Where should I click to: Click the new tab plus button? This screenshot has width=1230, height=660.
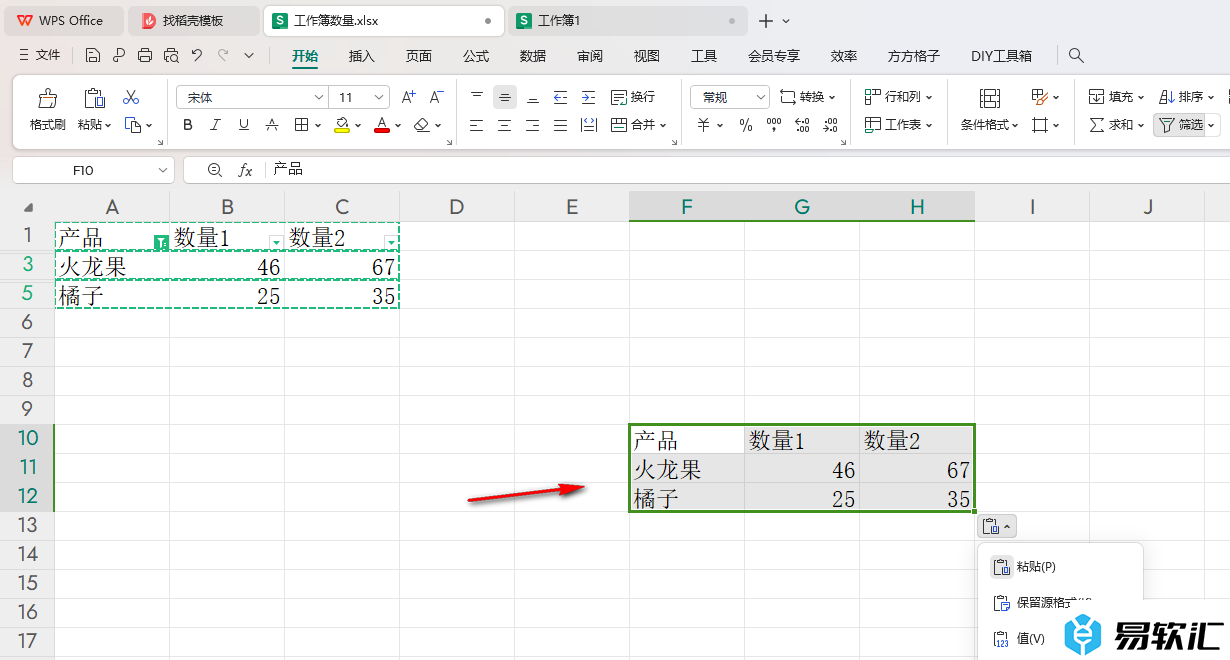[766, 20]
